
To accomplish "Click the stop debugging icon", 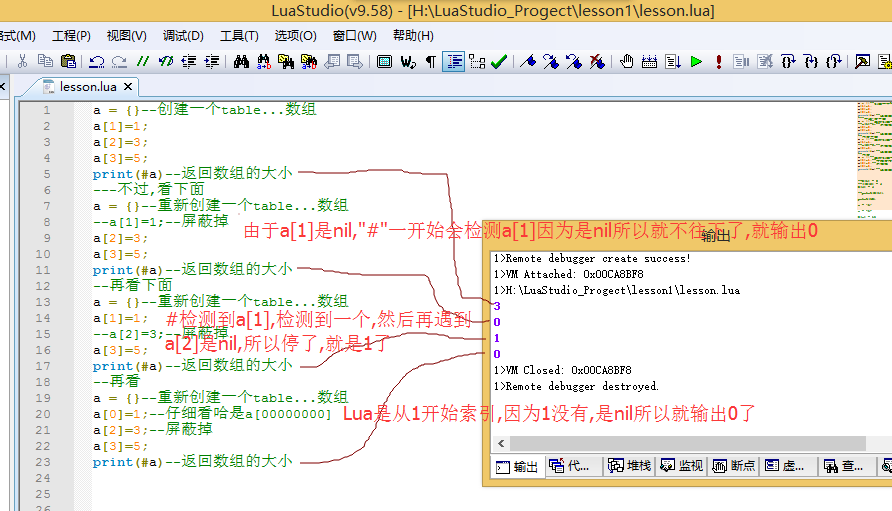I will pyautogui.click(x=765, y=61).
